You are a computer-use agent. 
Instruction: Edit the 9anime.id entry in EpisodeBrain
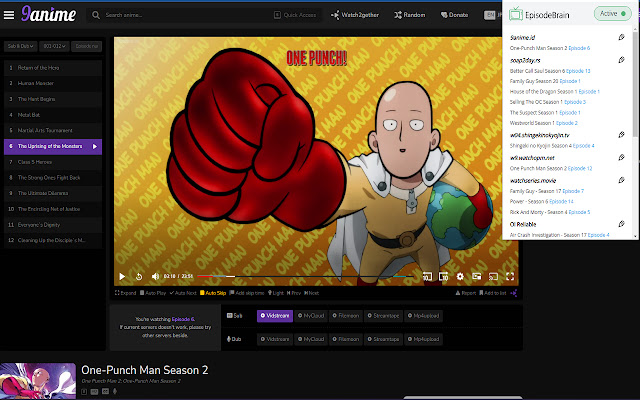tap(621, 37)
